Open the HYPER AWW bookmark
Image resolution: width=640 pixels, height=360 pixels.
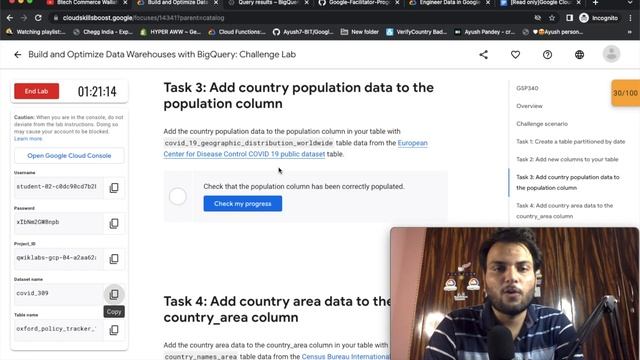click(170, 32)
